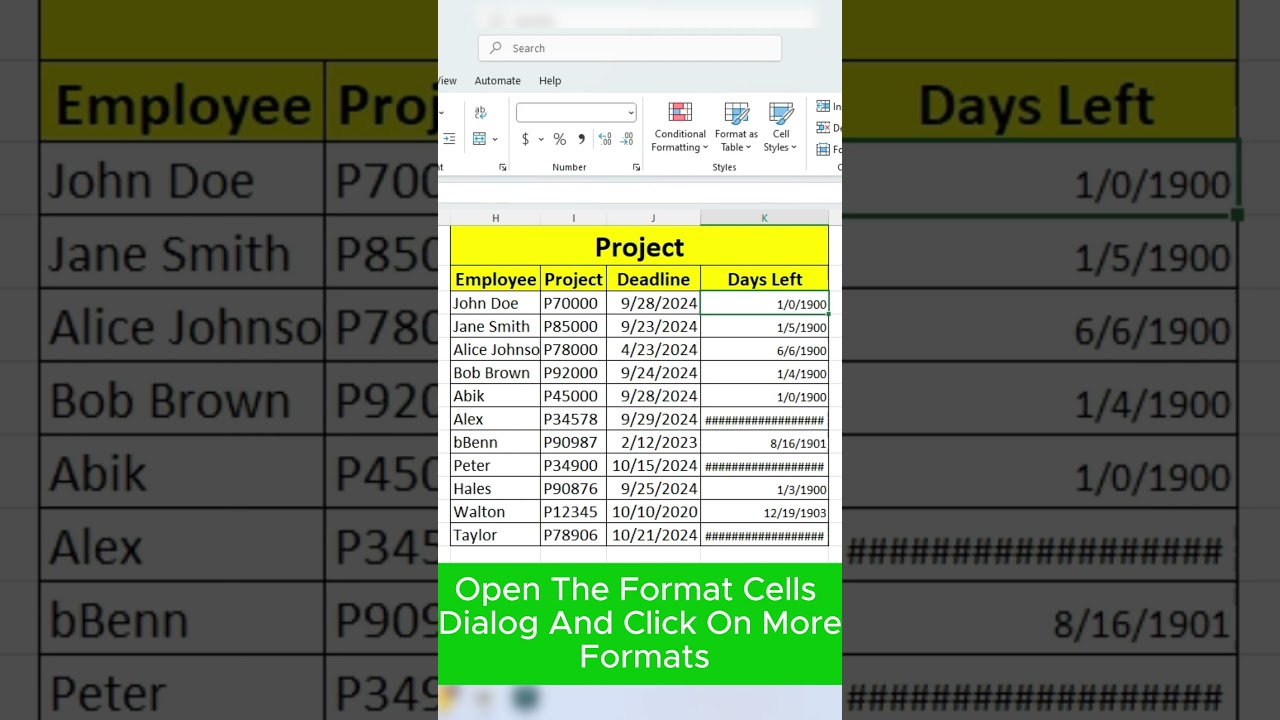
Task: Switch to the View ribbon tab
Action: tap(446, 81)
